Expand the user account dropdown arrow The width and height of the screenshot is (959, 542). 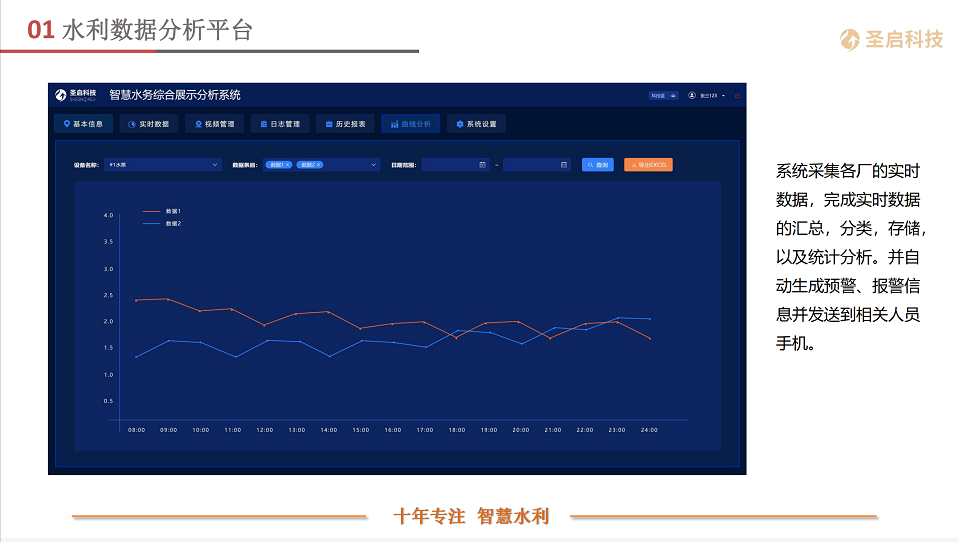pyautogui.click(x=724, y=95)
